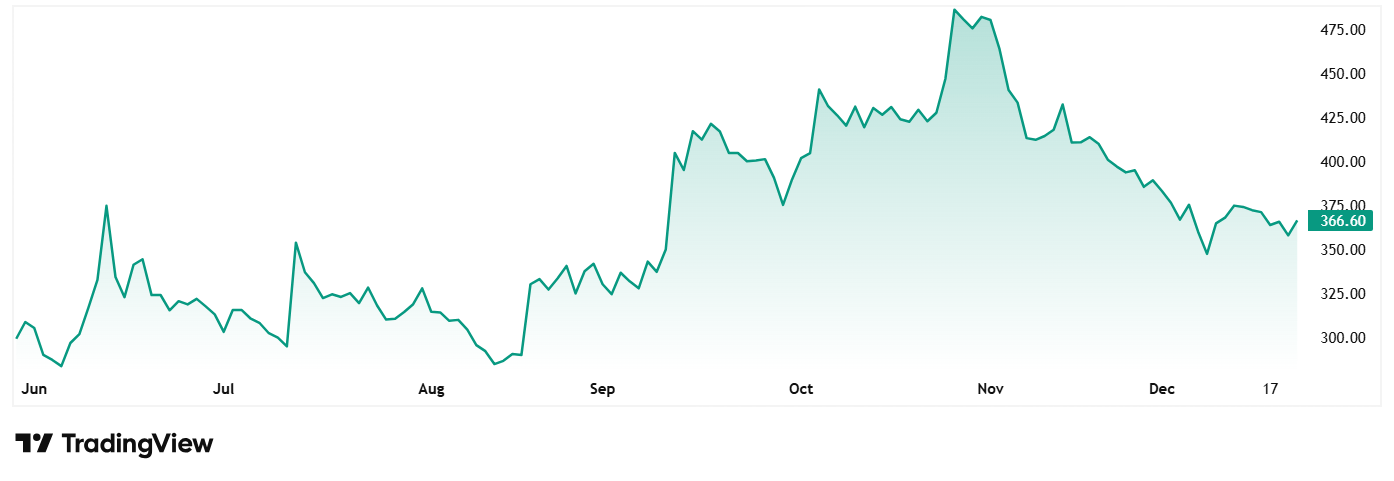Image resolution: width=1394 pixels, height=481 pixels.
Task: Select the 450.00 level on the price axis
Action: 1343,74
